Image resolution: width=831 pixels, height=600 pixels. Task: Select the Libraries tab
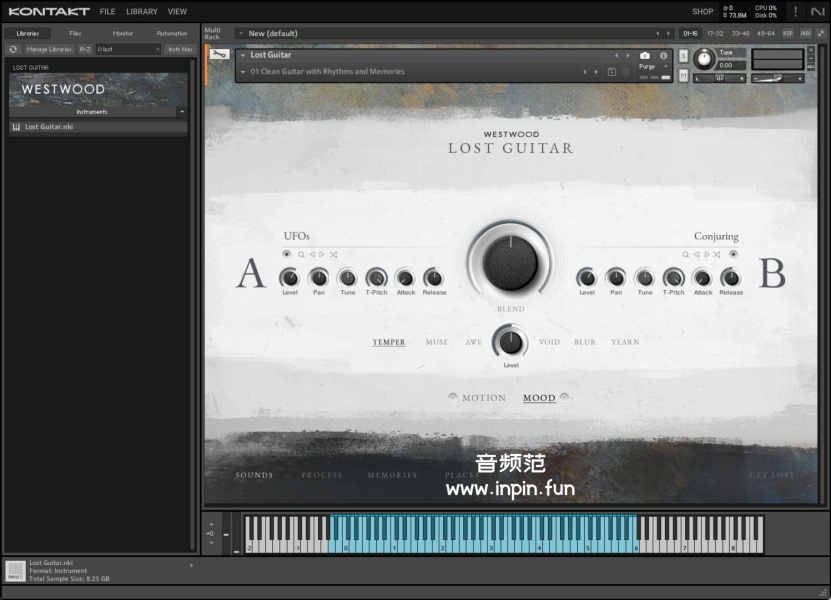[x=28, y=33]
